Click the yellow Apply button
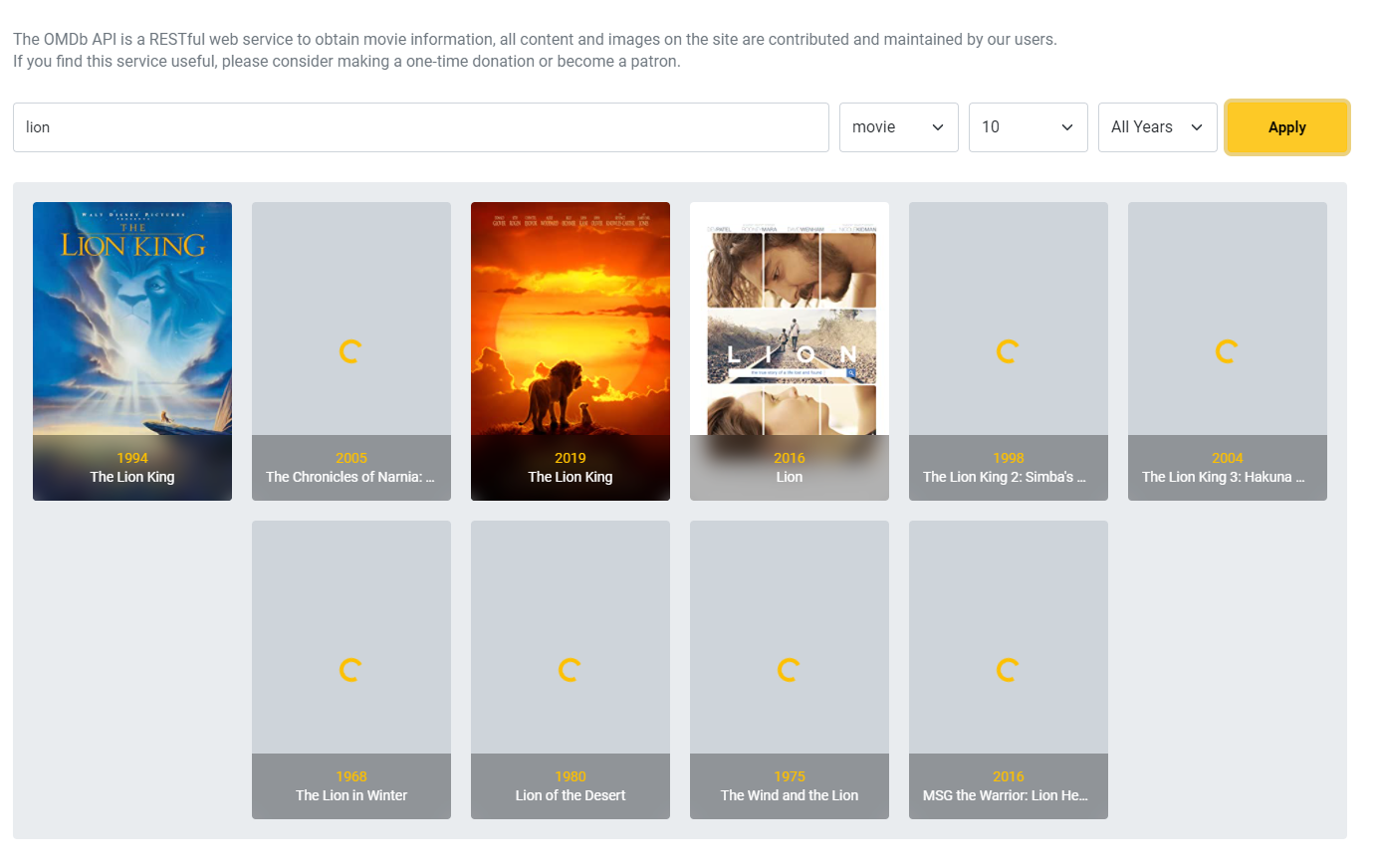 pyautogui.click(x=1287, y=127)
